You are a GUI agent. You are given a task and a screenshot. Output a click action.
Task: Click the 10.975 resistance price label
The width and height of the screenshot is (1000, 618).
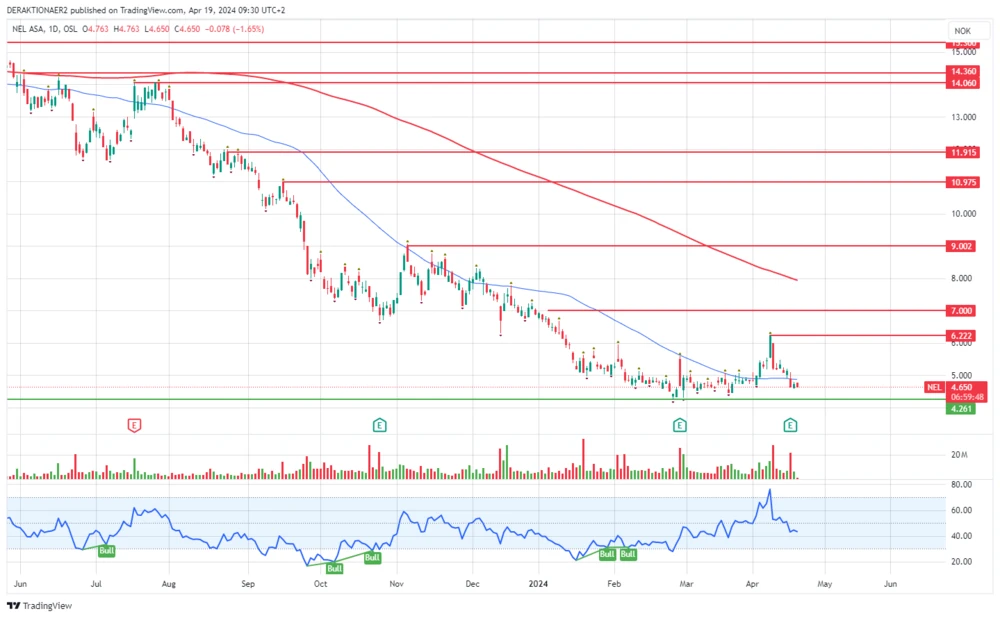pos(964,182)
